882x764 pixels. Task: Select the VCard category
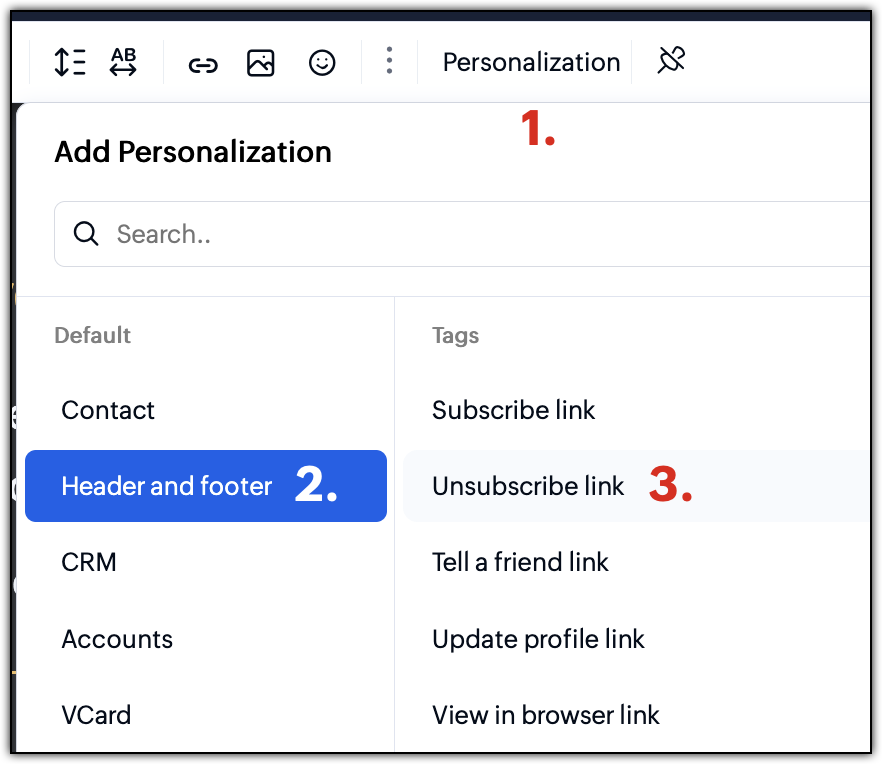coord(206,715)
